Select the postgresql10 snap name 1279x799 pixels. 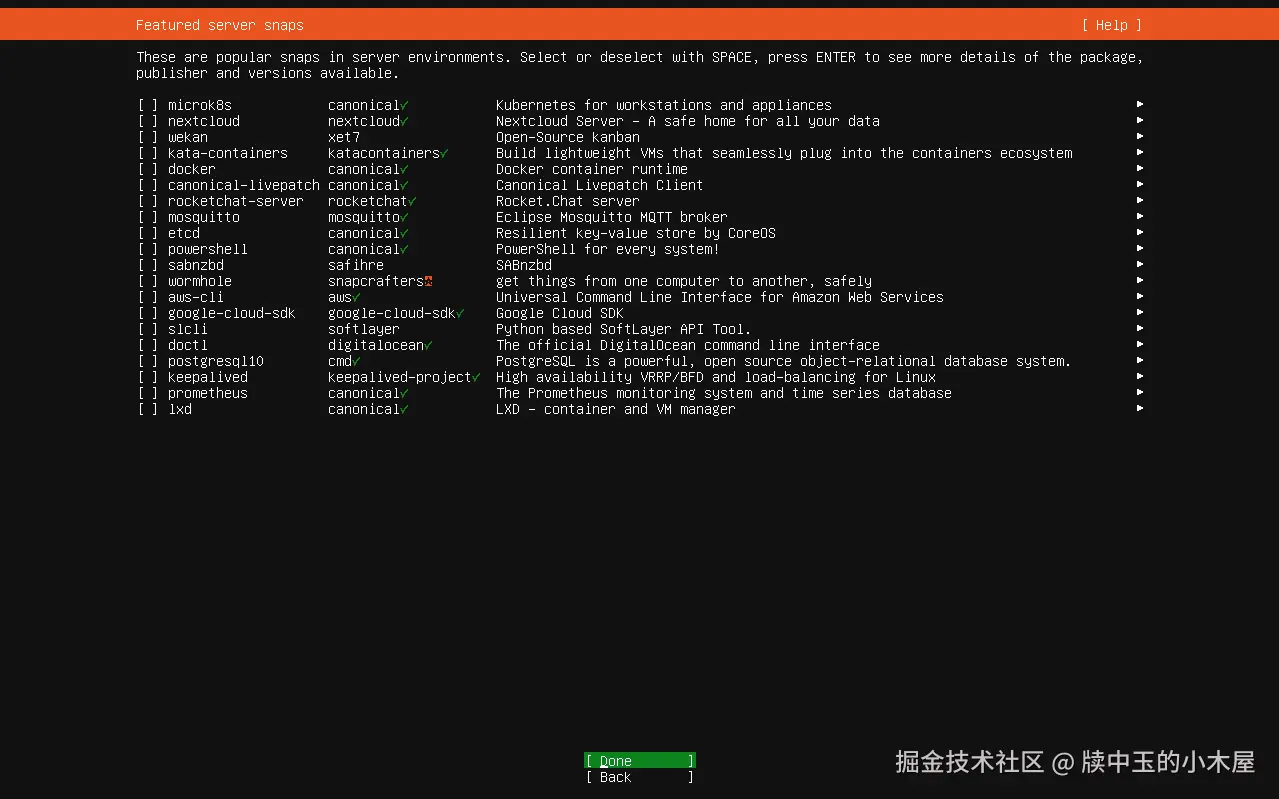tap(216, 361)
